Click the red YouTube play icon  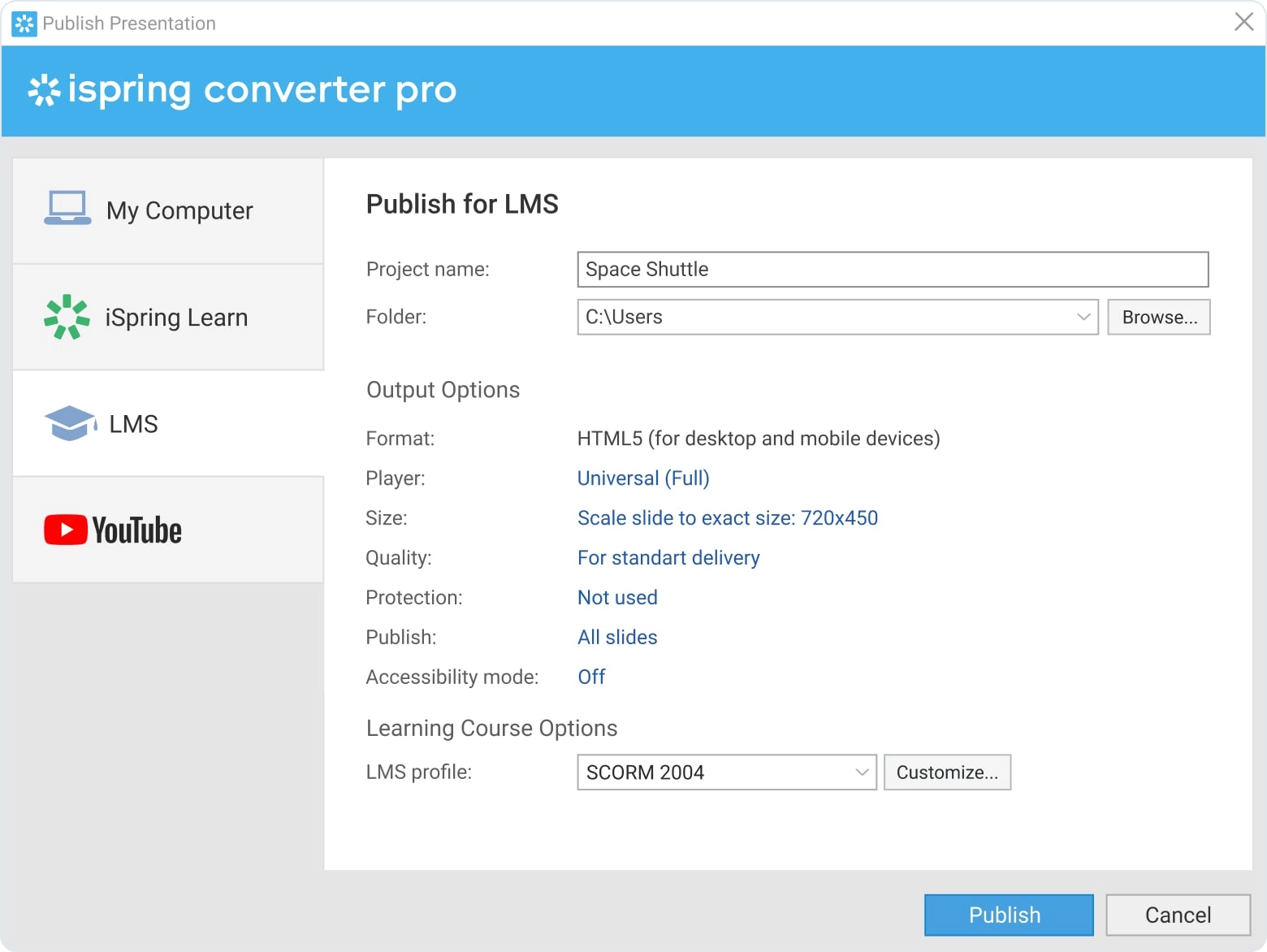point(65,530)
